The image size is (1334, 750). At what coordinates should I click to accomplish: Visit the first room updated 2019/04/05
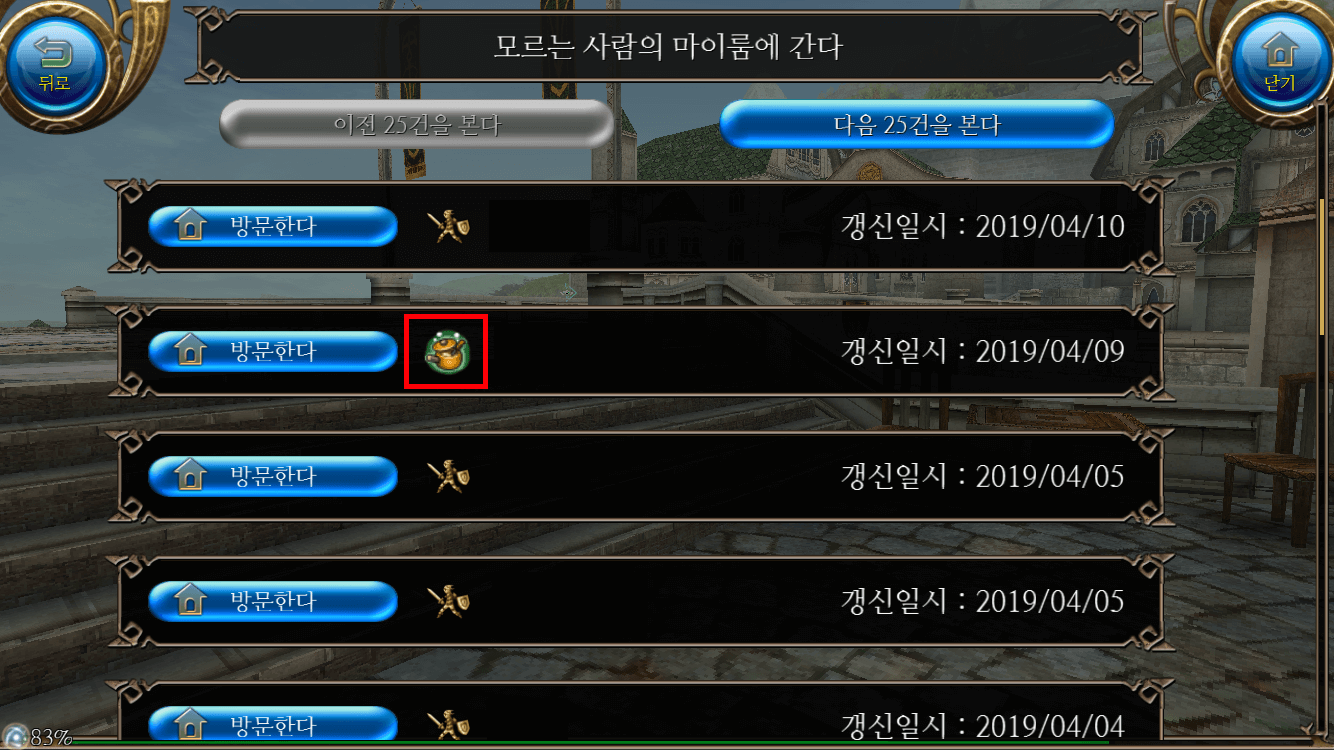pyautogui.click(x=273, y=477)
